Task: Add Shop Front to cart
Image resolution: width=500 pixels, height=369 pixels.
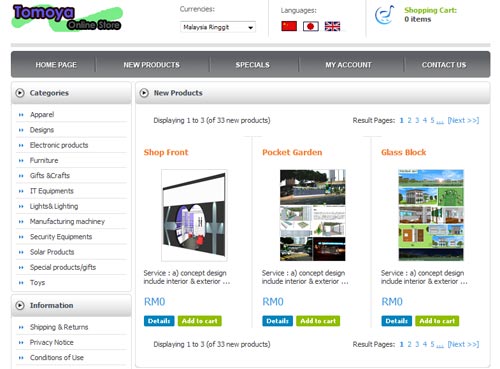Action: pyautogui.click(x=200, y=321)
